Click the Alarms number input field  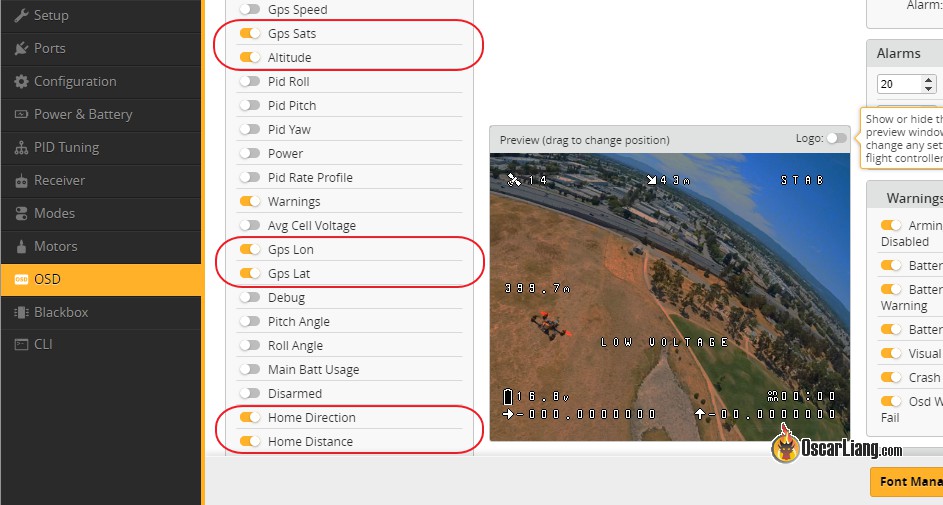pos(898,84)
